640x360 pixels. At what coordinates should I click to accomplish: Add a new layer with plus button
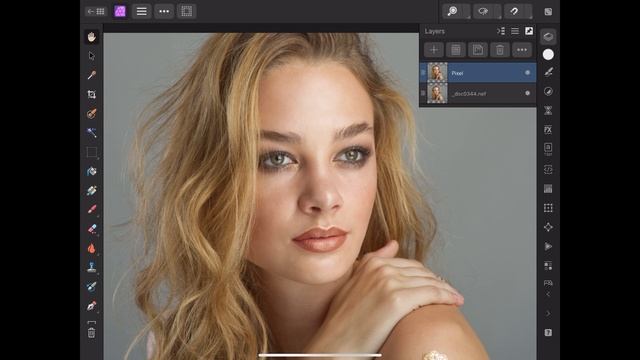coord(434,50)
